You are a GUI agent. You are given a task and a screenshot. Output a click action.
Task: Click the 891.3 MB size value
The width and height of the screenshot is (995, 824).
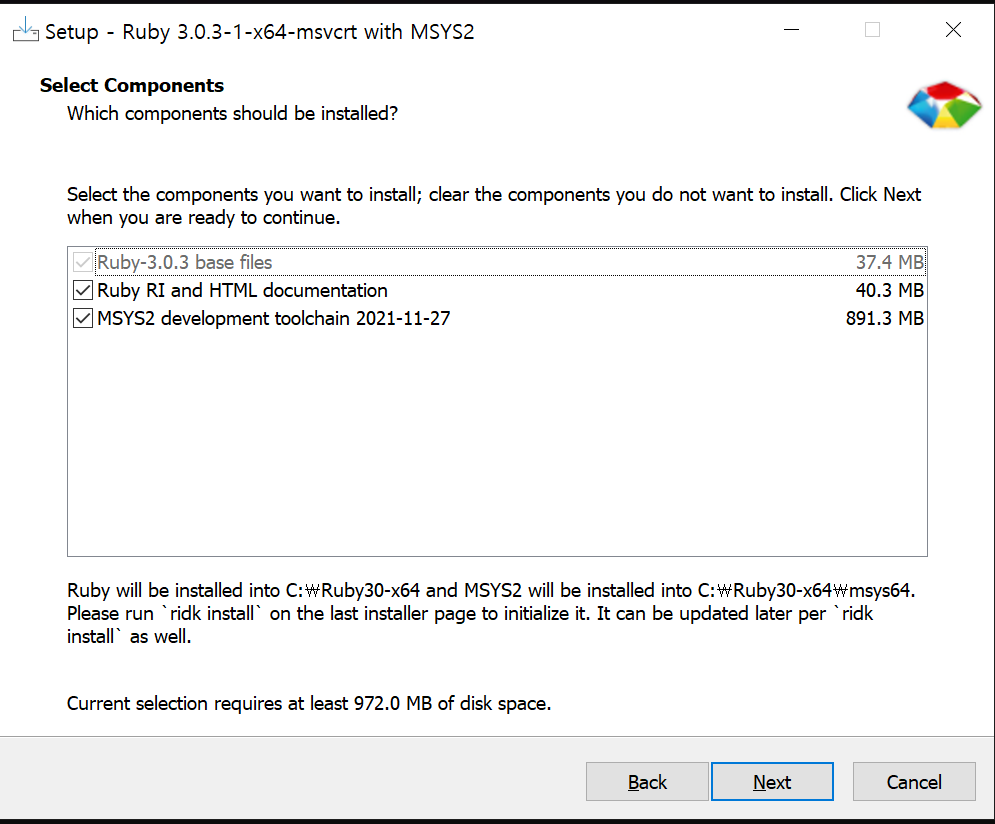884,319
